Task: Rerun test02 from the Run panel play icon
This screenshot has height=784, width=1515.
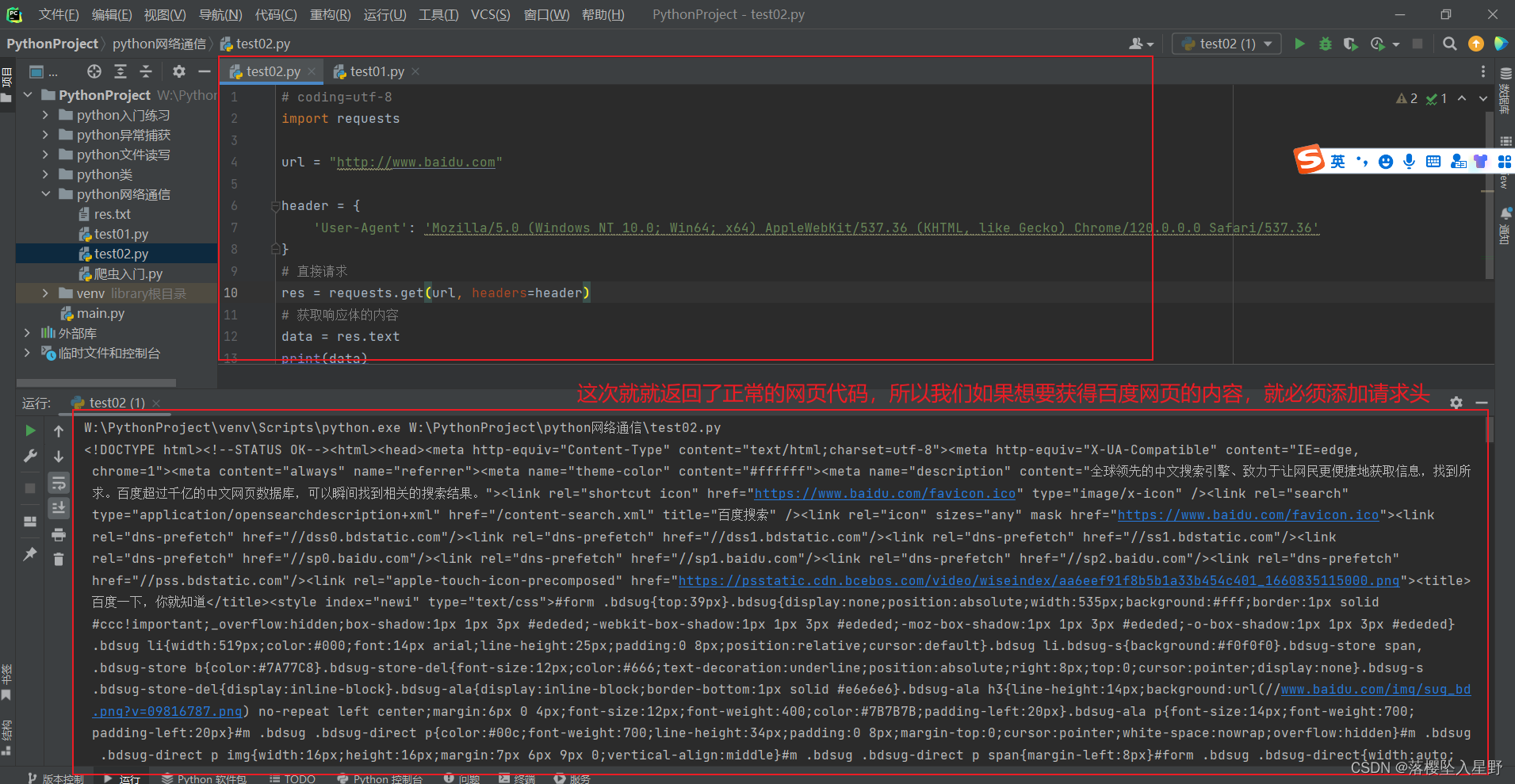Action: [x=30, y=430]
